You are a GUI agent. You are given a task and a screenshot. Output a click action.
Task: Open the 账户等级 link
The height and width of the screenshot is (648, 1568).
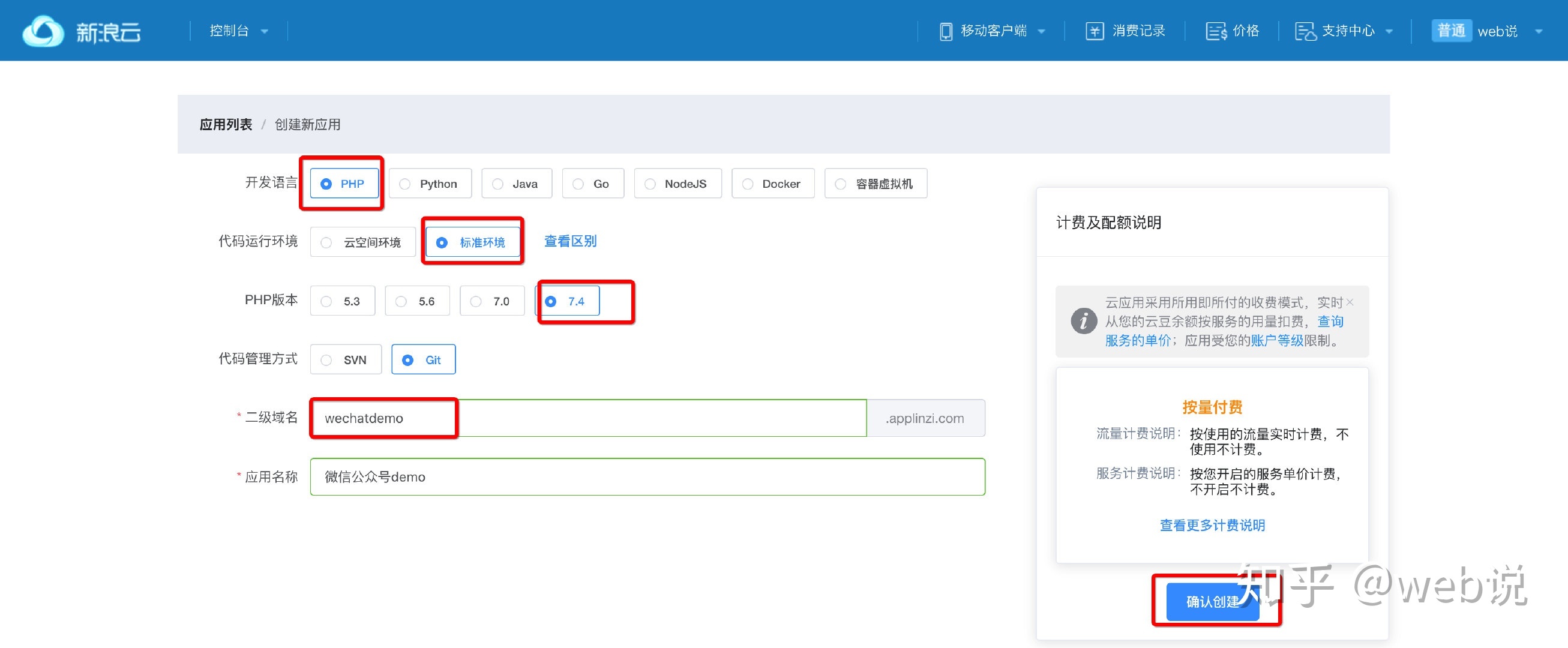click(x=1277, y=340)
